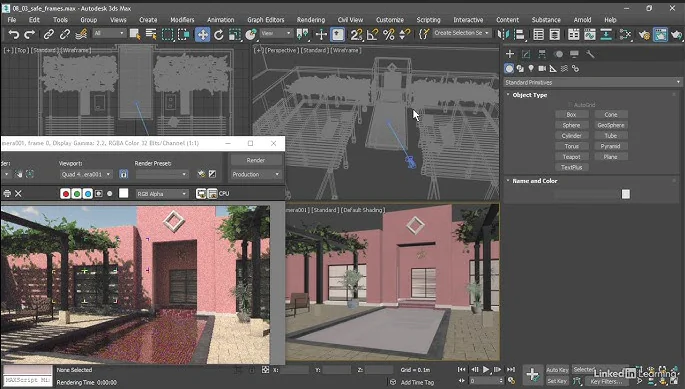
Task: Enable the AutoGrid checkbox
Action: (x=571, y=105)
